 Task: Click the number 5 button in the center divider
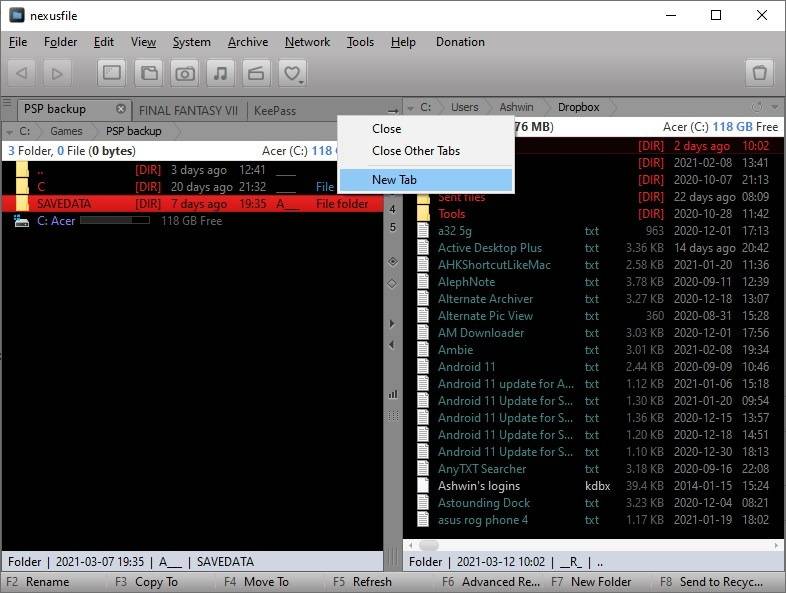pyautogui.click(x=392, y=227)
